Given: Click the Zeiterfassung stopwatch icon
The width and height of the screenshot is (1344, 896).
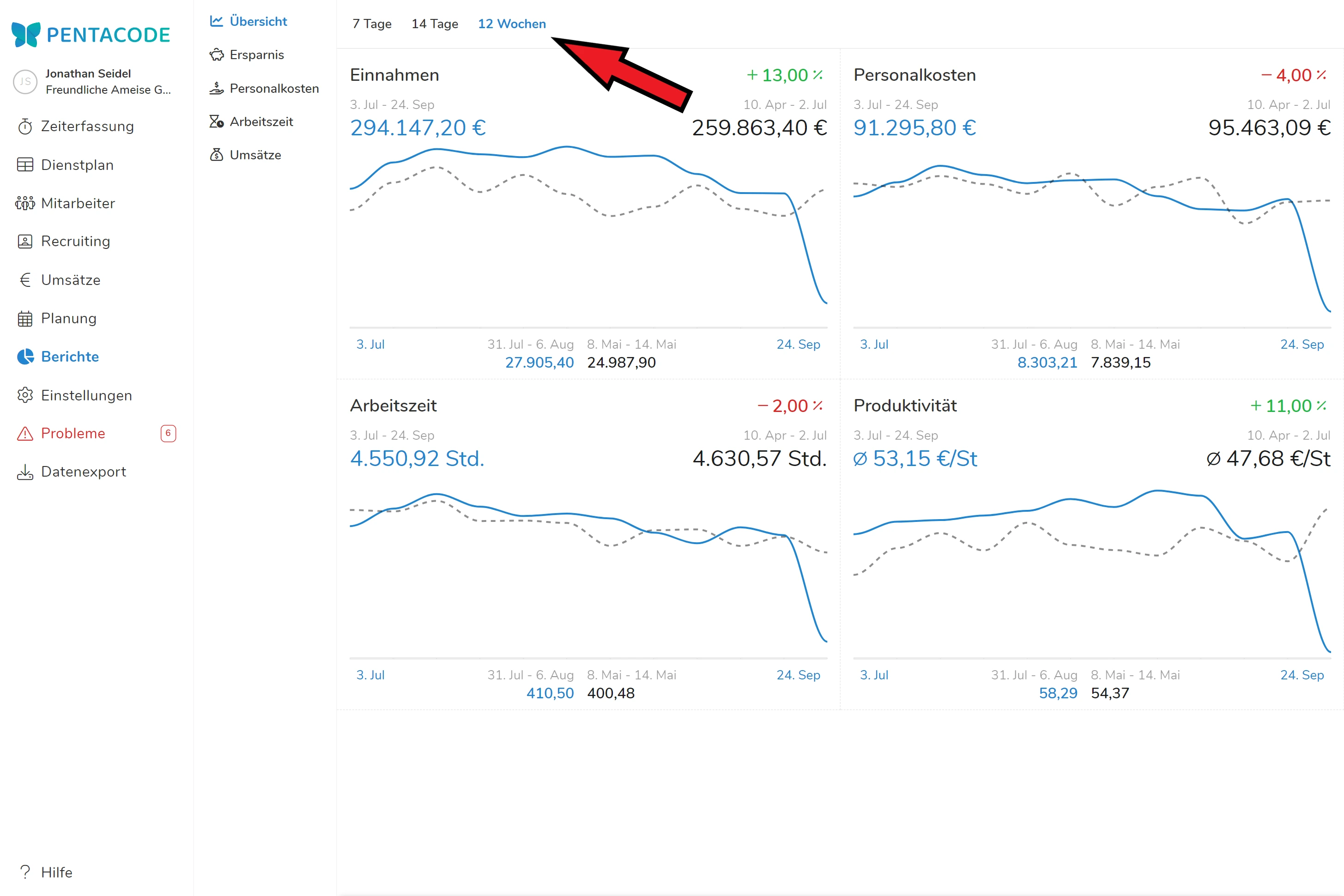Looking at the screenshot, I should point(25,126).
